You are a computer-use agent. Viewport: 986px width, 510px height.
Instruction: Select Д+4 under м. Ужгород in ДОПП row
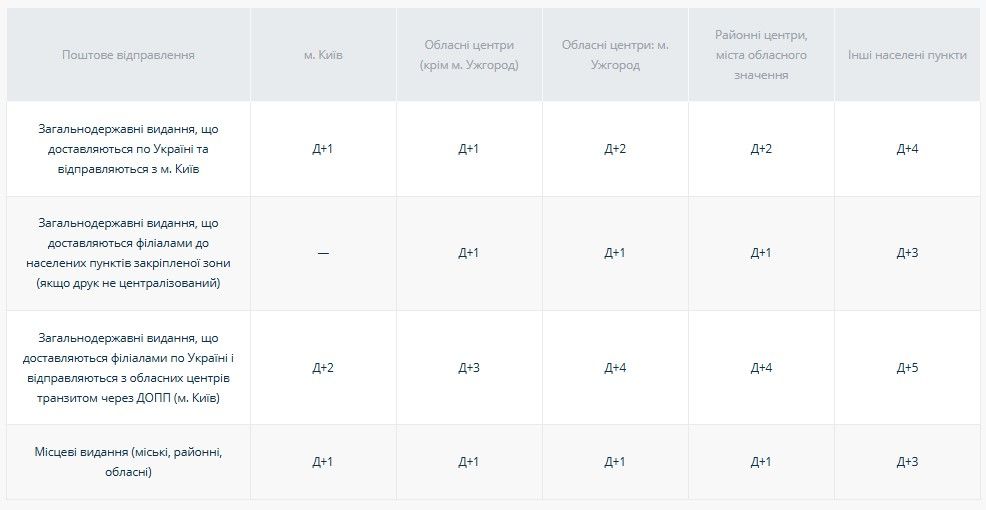click(x=615, y=368)
